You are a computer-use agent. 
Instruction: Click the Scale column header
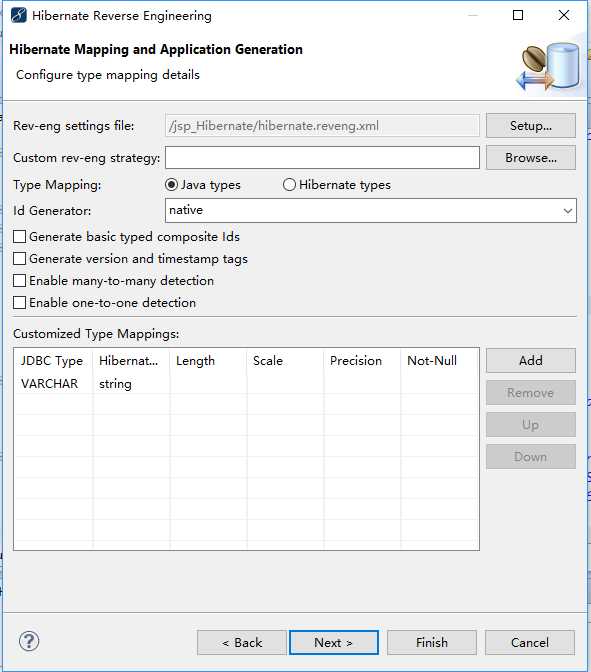coord(285,361)
